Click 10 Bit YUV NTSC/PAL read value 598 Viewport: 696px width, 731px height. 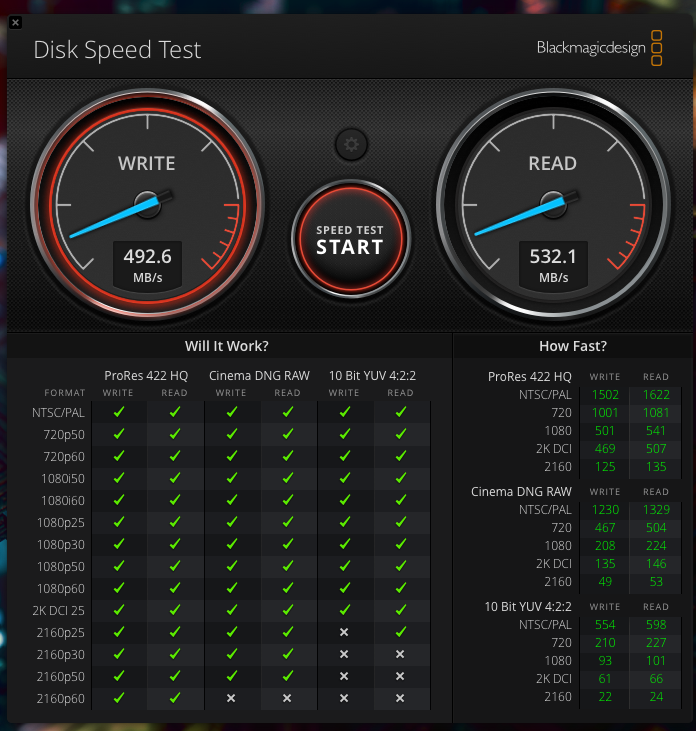pyautogui.click(x=656, y=625)
